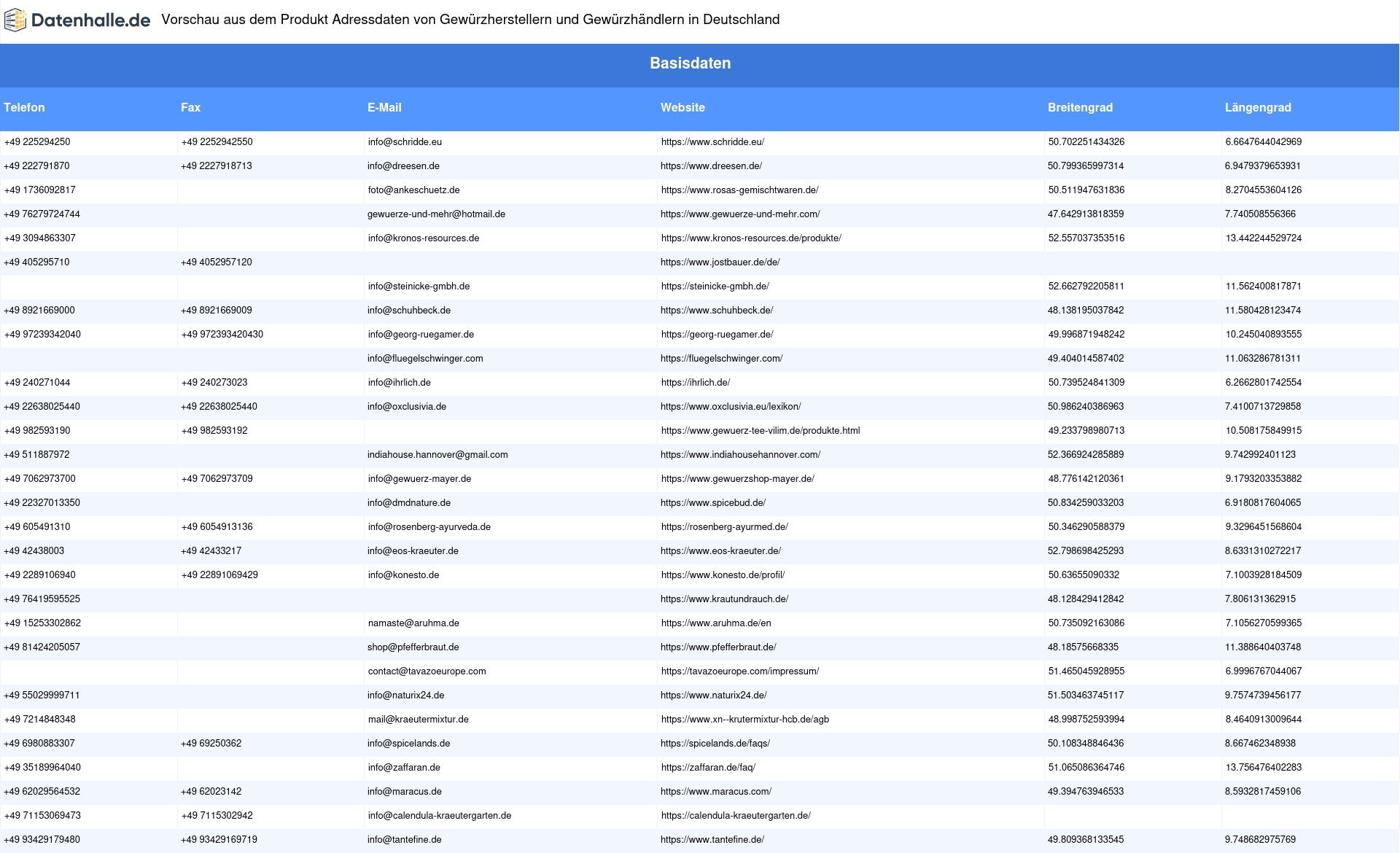Open the maracus.com website link

[x=716, y=792]
